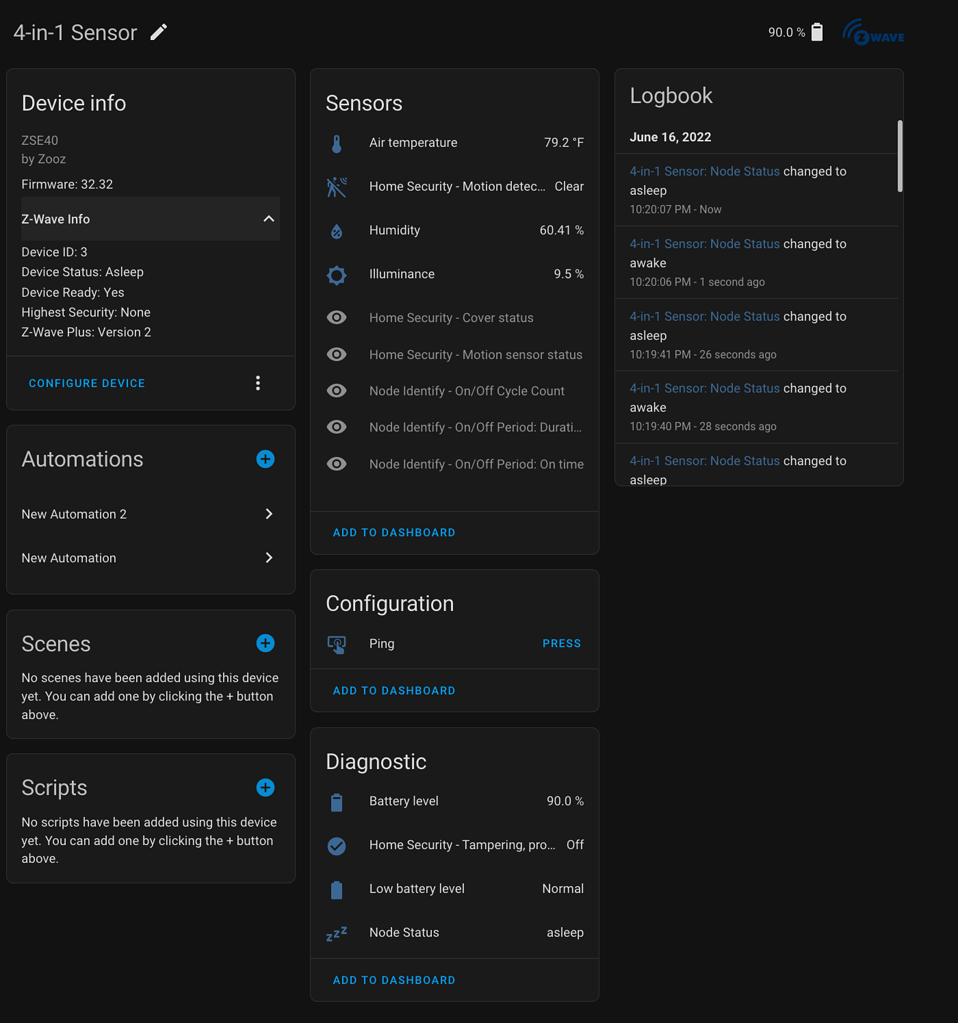The image size is (958, 1023).
Task: Click the Air temperature thermometer icon
Action: tap(337, 143)
